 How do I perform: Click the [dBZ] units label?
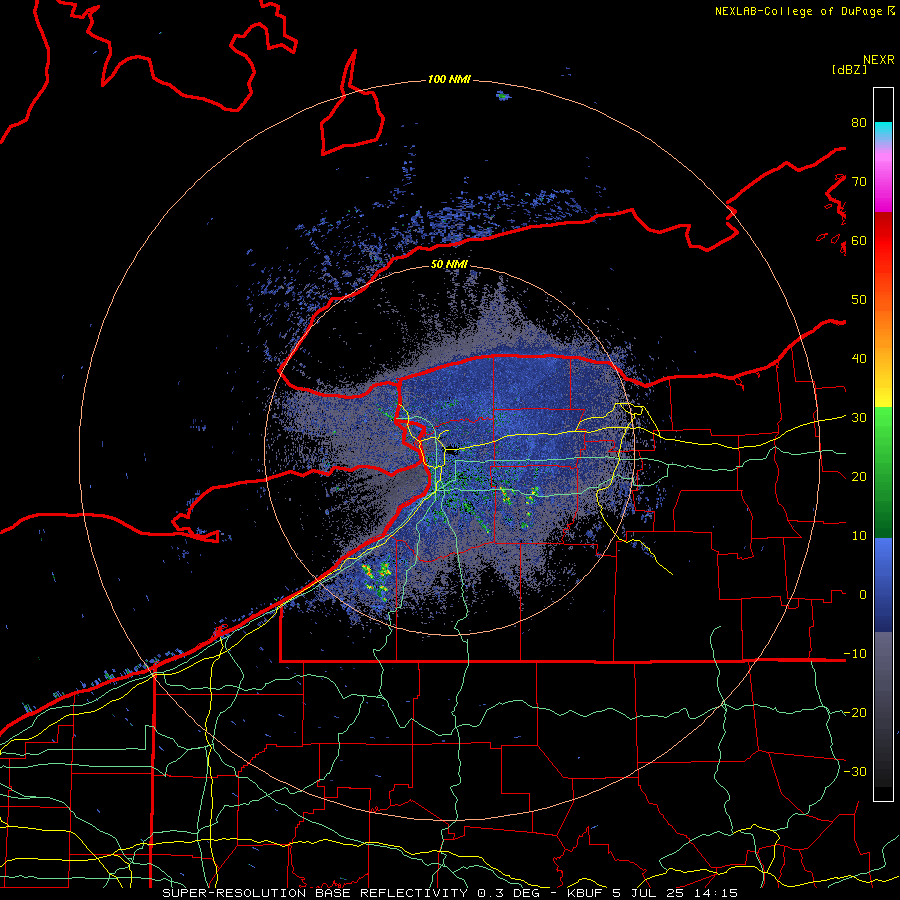point(850,70)
